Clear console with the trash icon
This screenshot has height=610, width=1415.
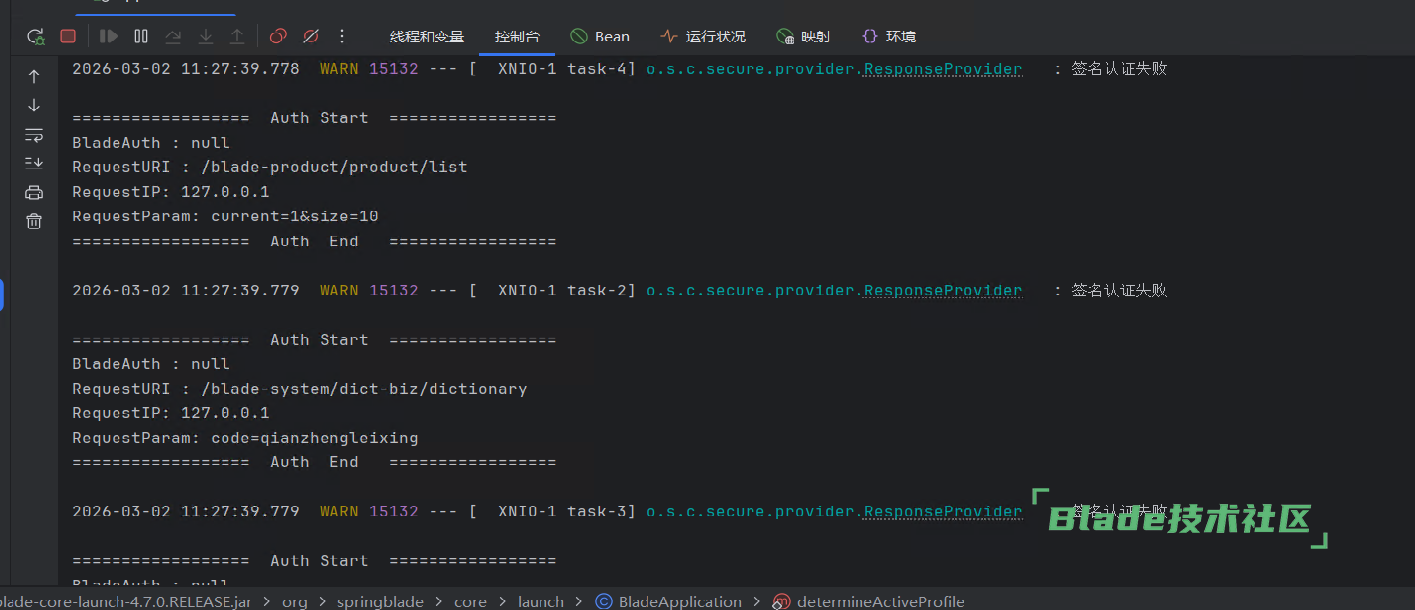click(34, 221)
